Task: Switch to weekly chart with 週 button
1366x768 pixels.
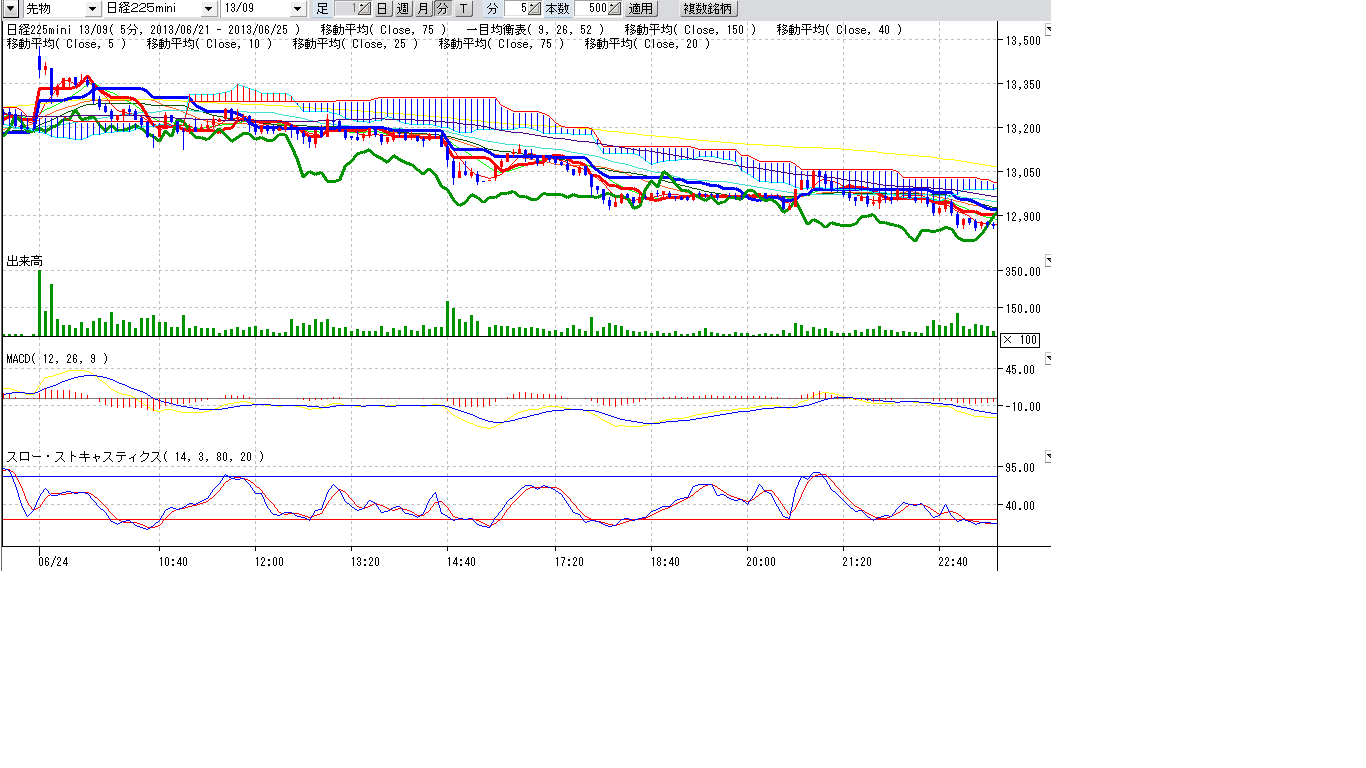Action: point(402,9)
